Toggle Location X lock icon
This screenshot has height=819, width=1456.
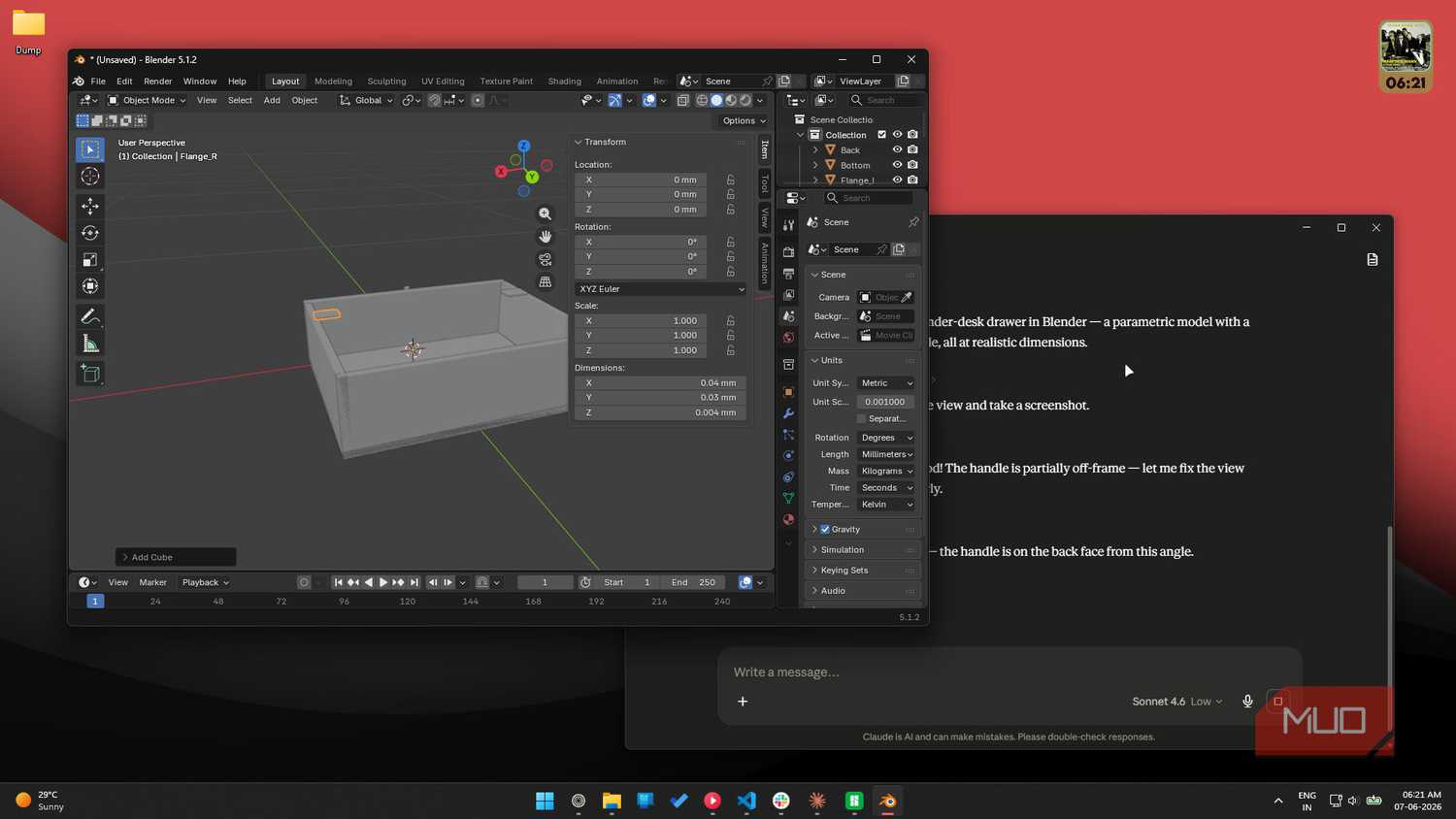731,180
